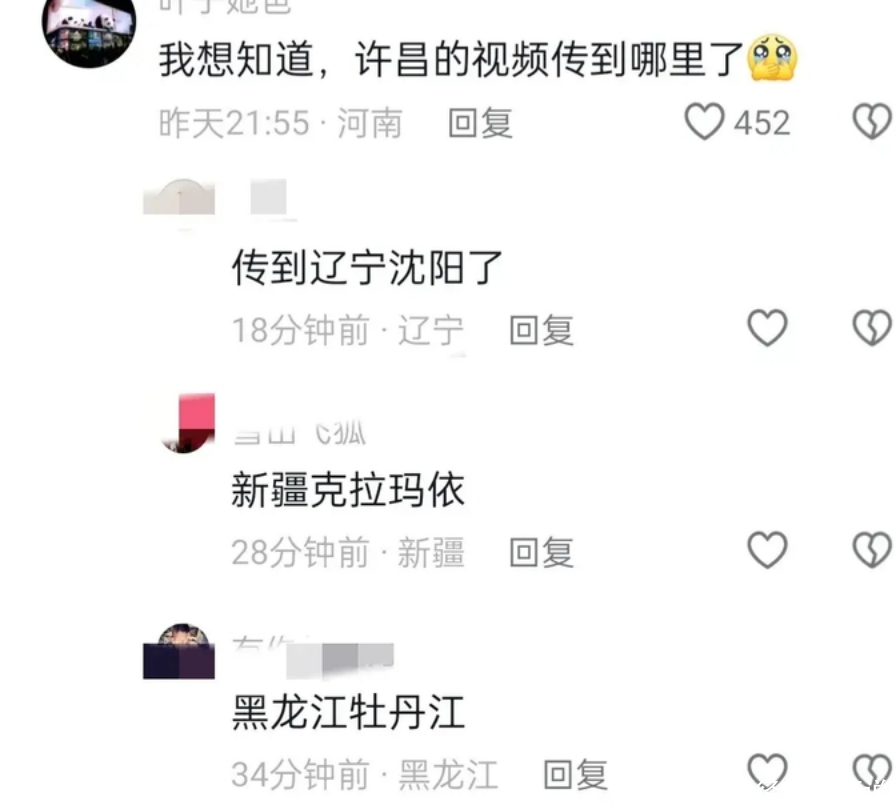This screenshot has height=810, width=896.
Task: Like the 黑龙江牡丹江 reply
Action: point(767,771)
